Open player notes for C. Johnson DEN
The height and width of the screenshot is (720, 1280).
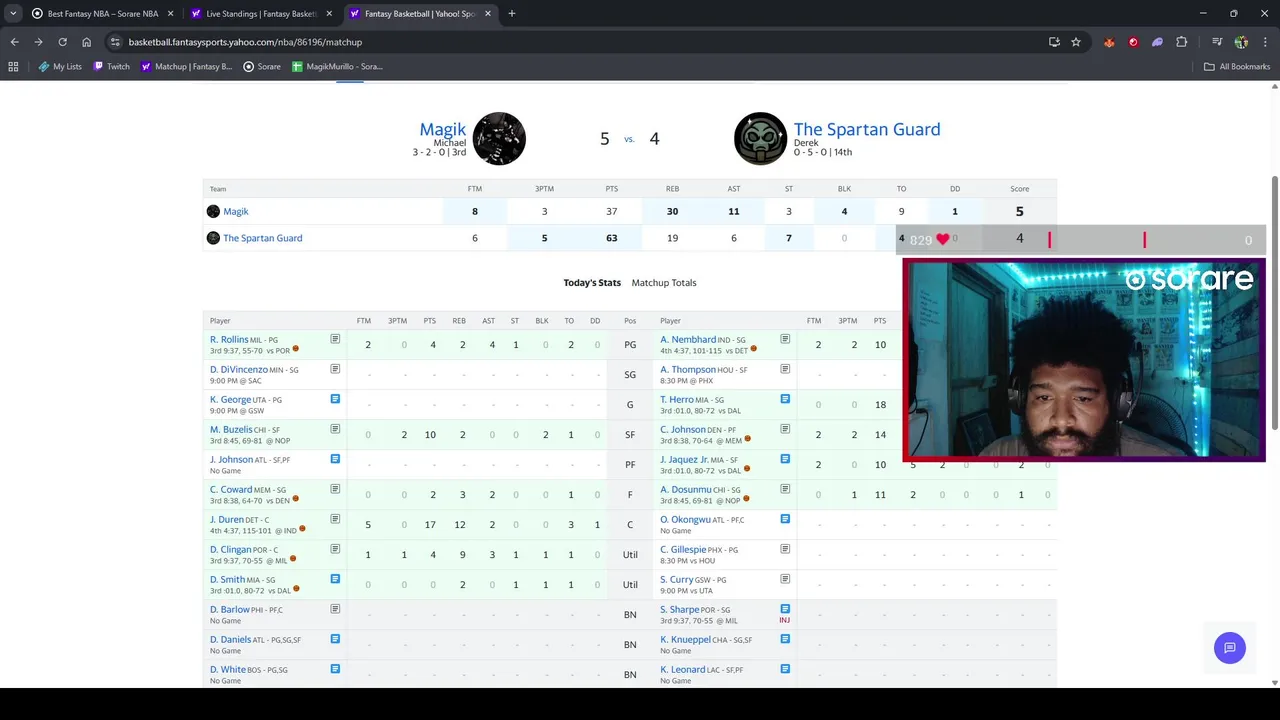(x=785, y=429)
